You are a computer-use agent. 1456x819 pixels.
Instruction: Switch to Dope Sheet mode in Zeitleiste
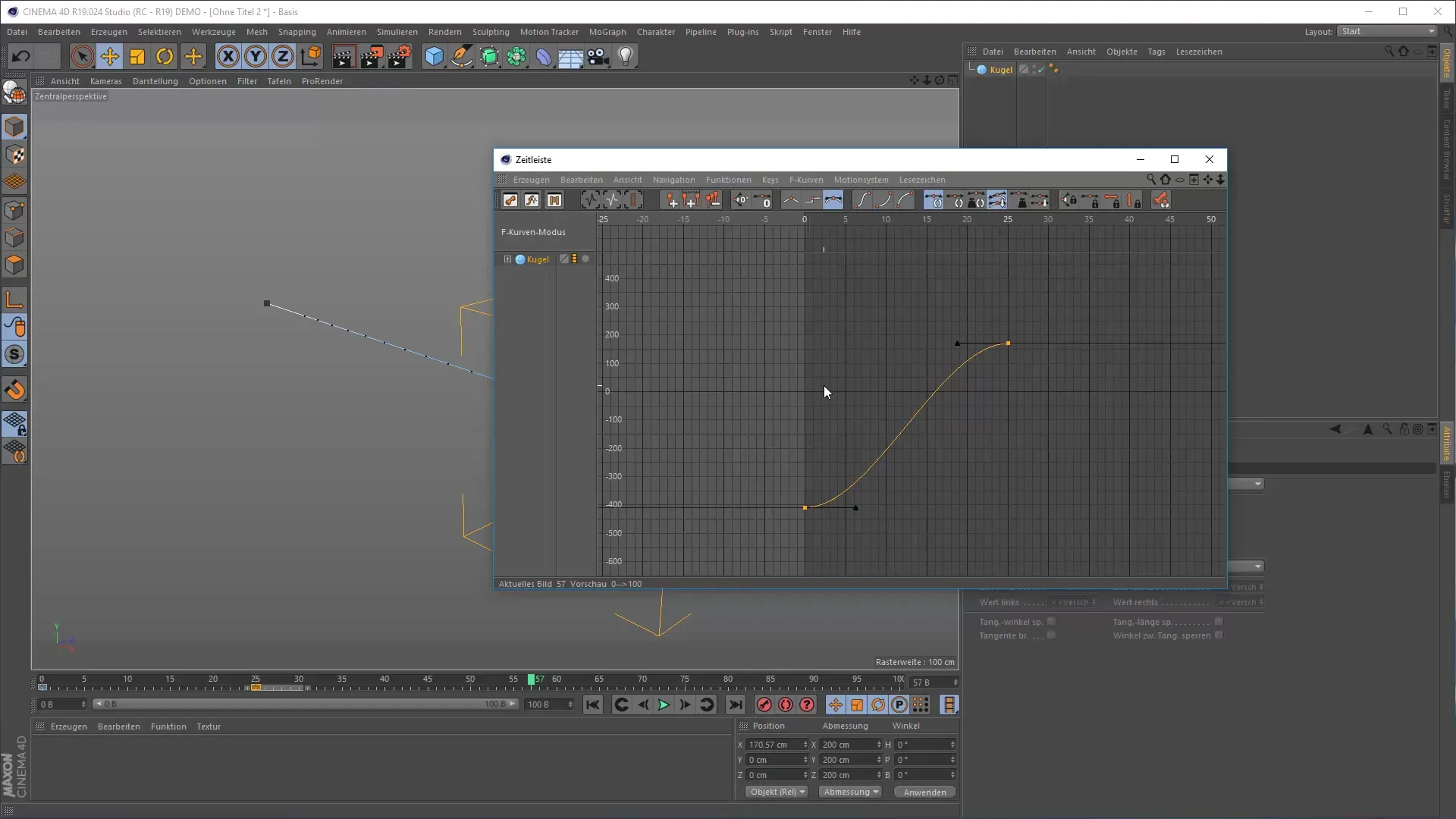click(510, 200)
